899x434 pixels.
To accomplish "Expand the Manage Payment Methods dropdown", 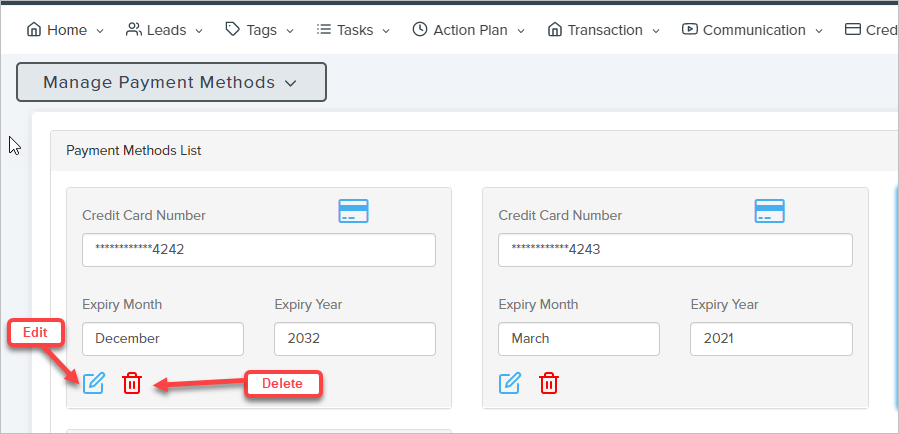I will tap(171, 82).
